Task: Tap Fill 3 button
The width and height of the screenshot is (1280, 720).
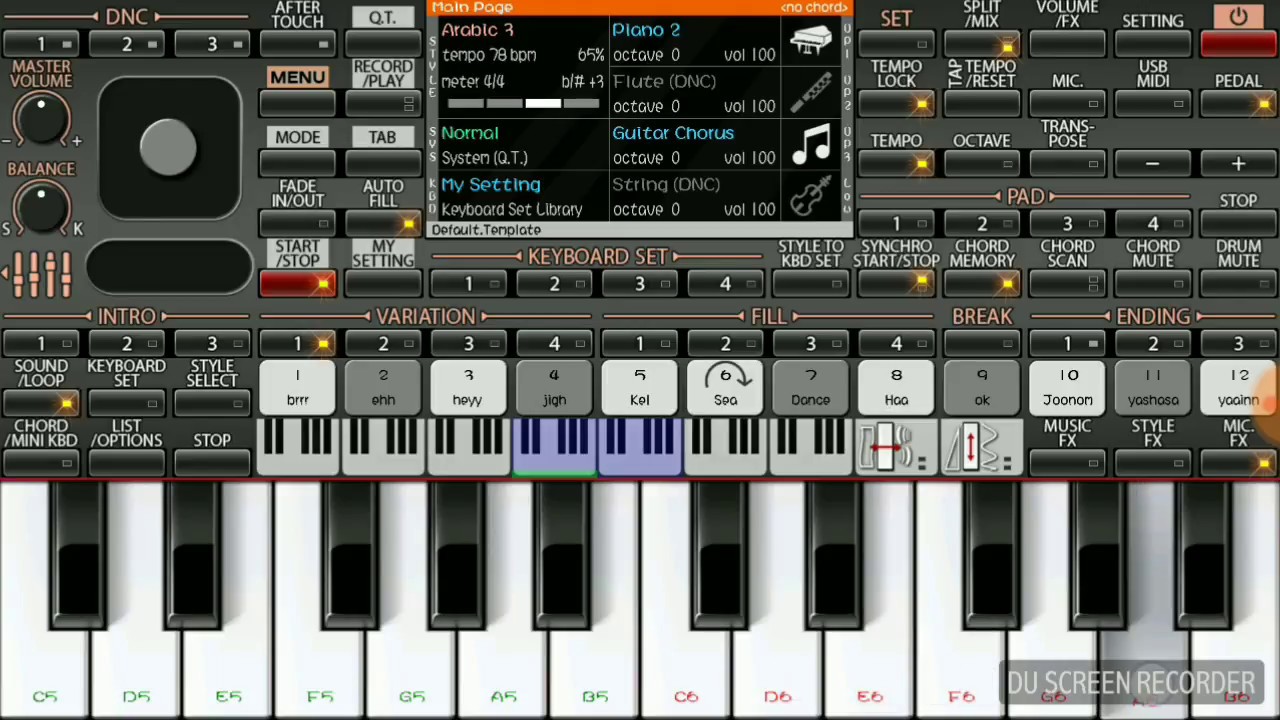Action: point(810,343)
